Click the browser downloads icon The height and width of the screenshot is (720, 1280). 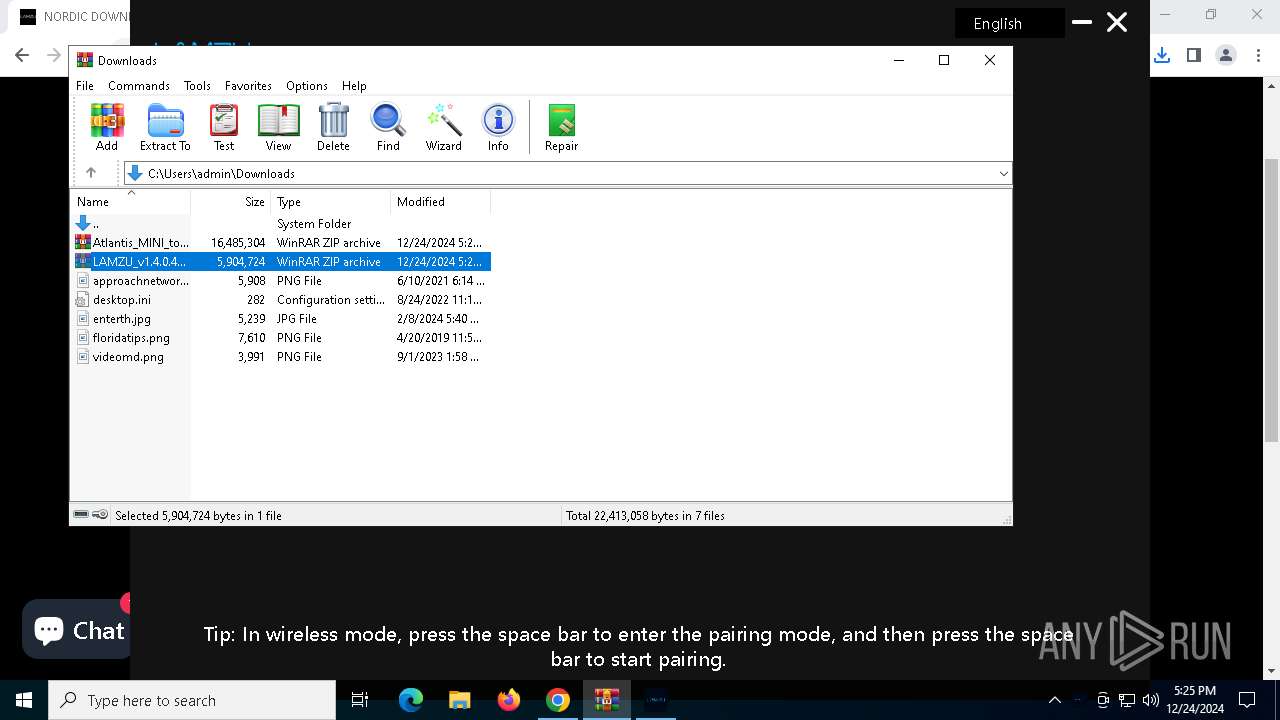click(1162, 55)
